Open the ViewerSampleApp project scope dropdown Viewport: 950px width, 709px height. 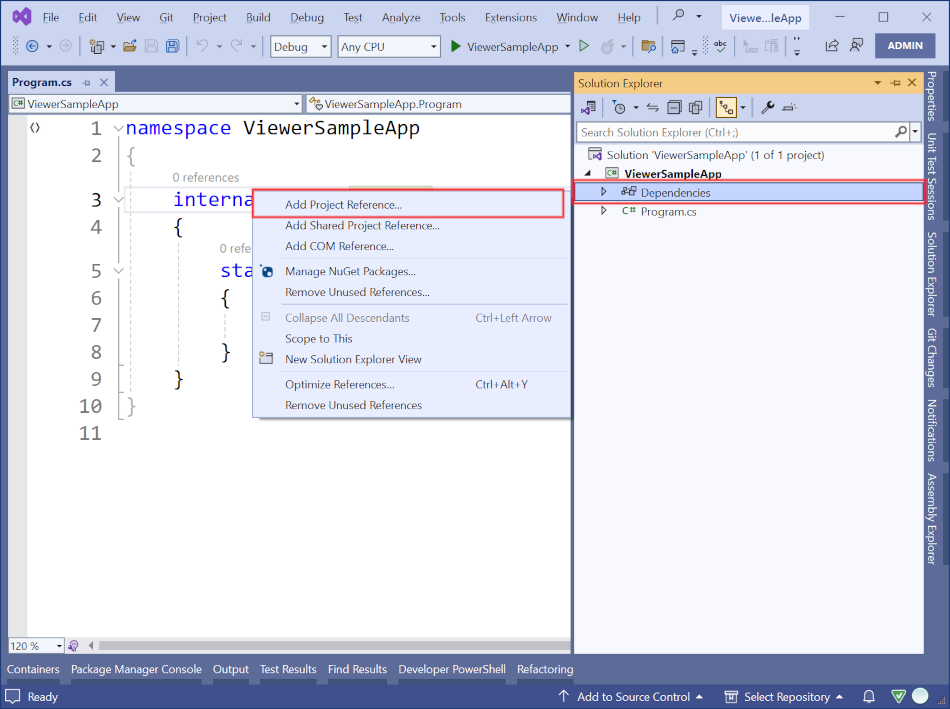(156, 104)
